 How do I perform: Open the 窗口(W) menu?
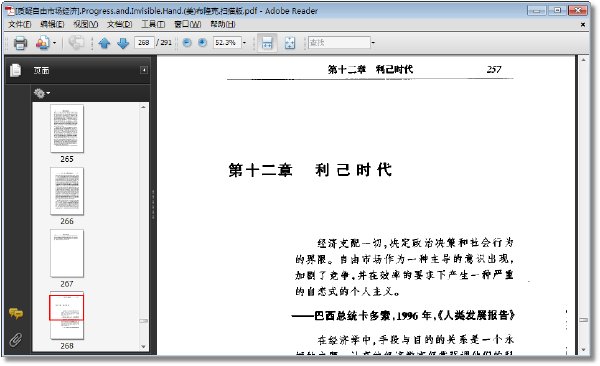coord(188,24)
